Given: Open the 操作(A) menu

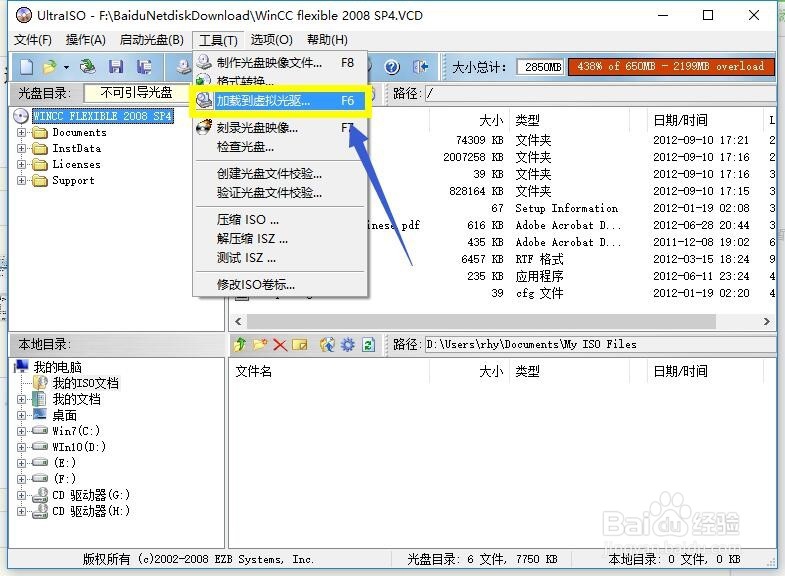Looking at the screenshot, I should [x=86, y=40].
